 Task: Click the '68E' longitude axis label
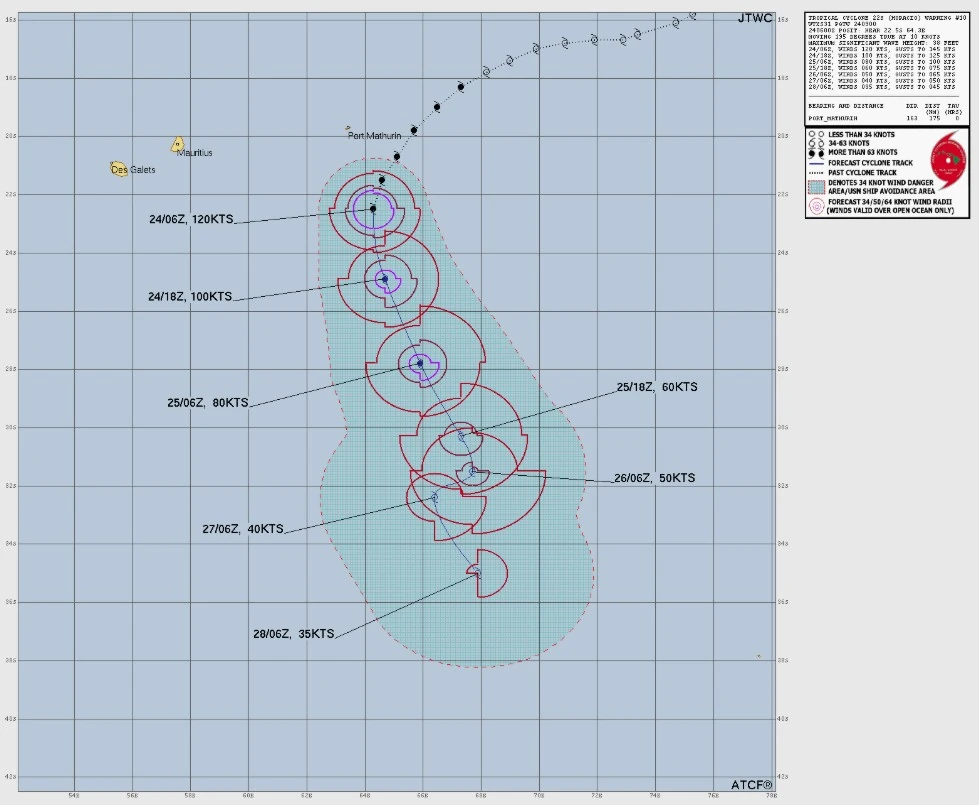[x=481, y=796]
